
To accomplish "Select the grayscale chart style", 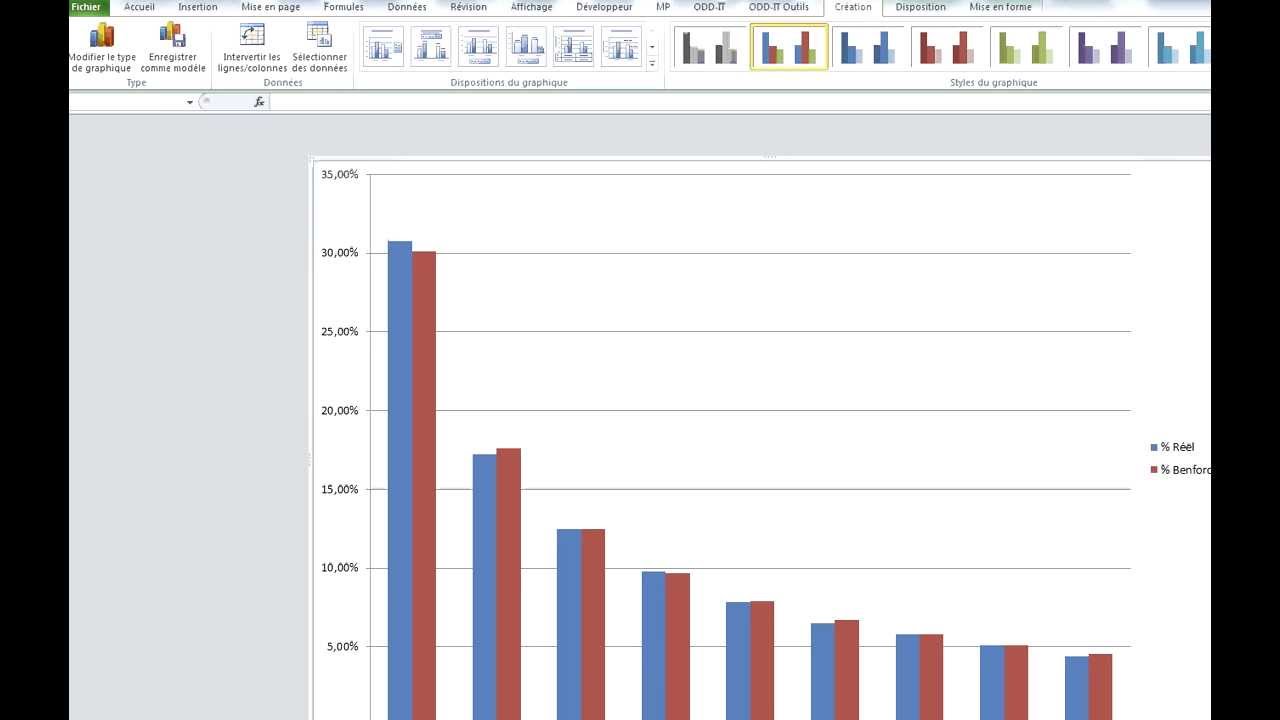I will (x=710, y=47).
